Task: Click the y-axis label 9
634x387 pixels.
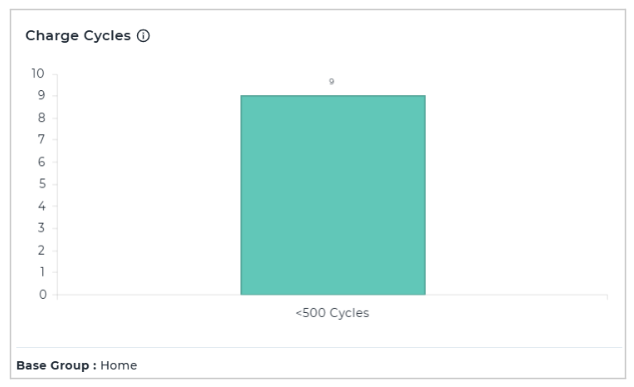Action: (x=42, y=95)
